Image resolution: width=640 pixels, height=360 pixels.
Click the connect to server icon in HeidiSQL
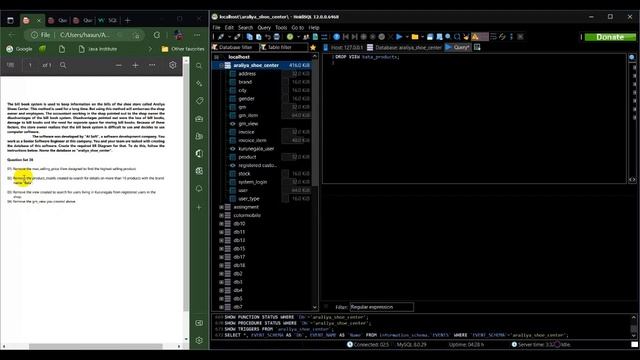coord(221,37)
